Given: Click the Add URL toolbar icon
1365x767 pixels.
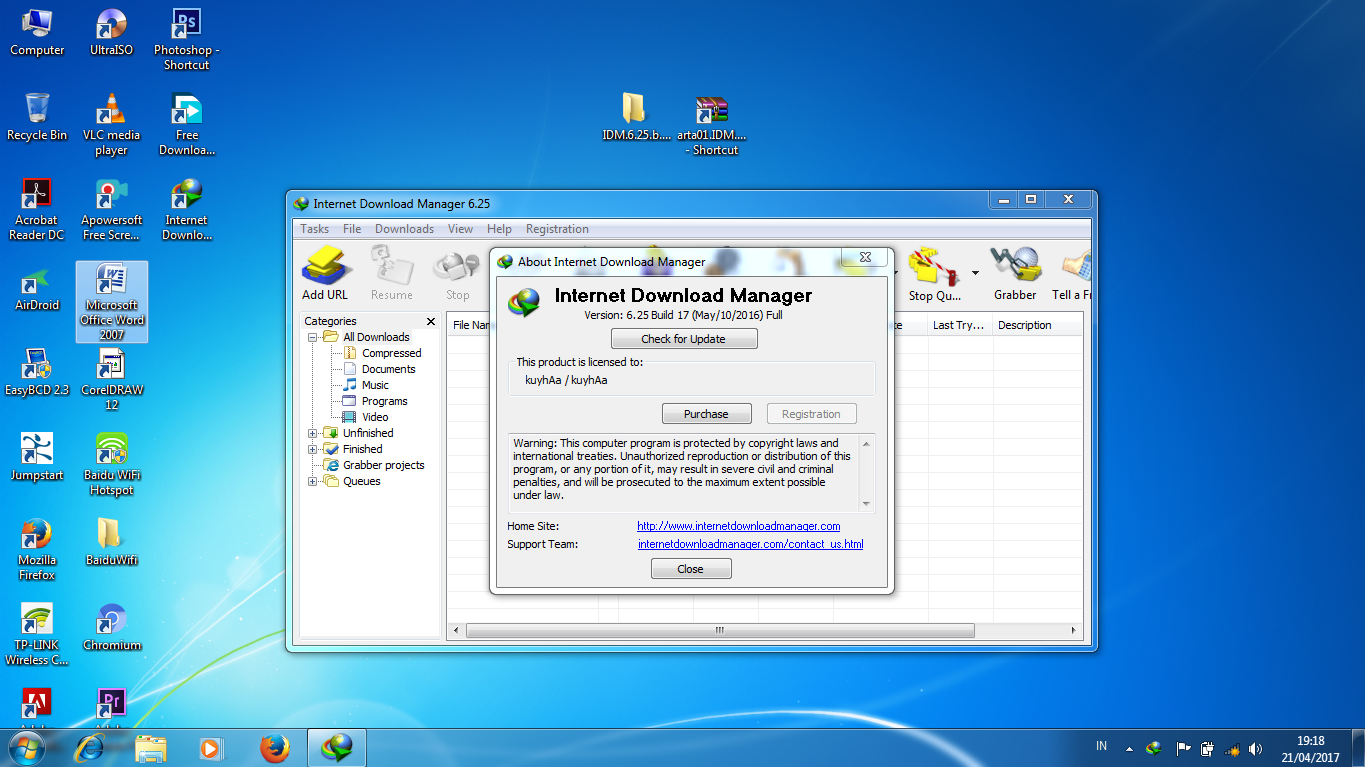Looking at the screenshot, I should [x=325, y=273].
